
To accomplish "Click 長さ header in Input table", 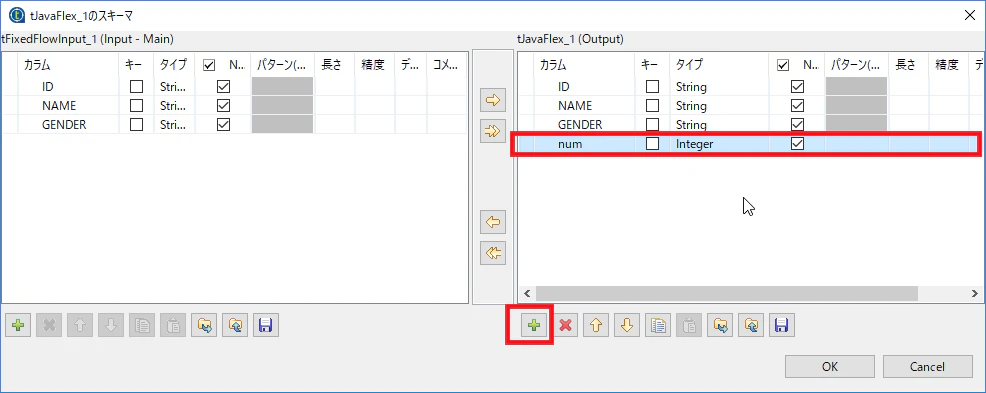I will click(334, 64).
